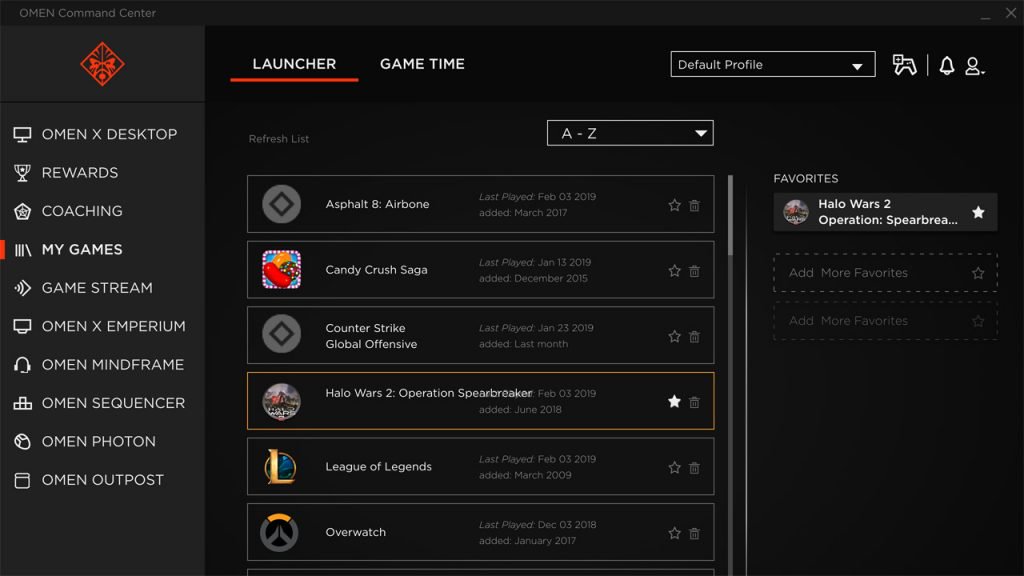
Task: Select the Candy Crush Saga title
Action: (376, 270)
